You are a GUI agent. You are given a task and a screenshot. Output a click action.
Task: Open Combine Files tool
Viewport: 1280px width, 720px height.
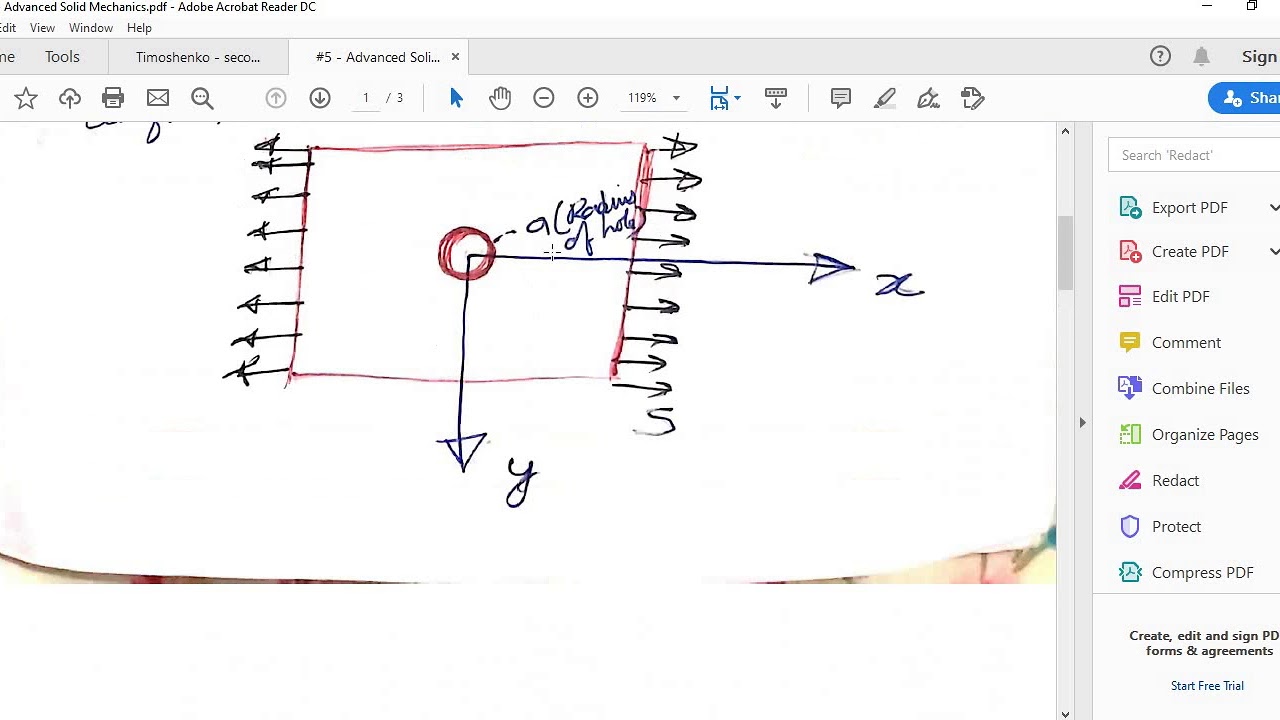pos(1185,389)
